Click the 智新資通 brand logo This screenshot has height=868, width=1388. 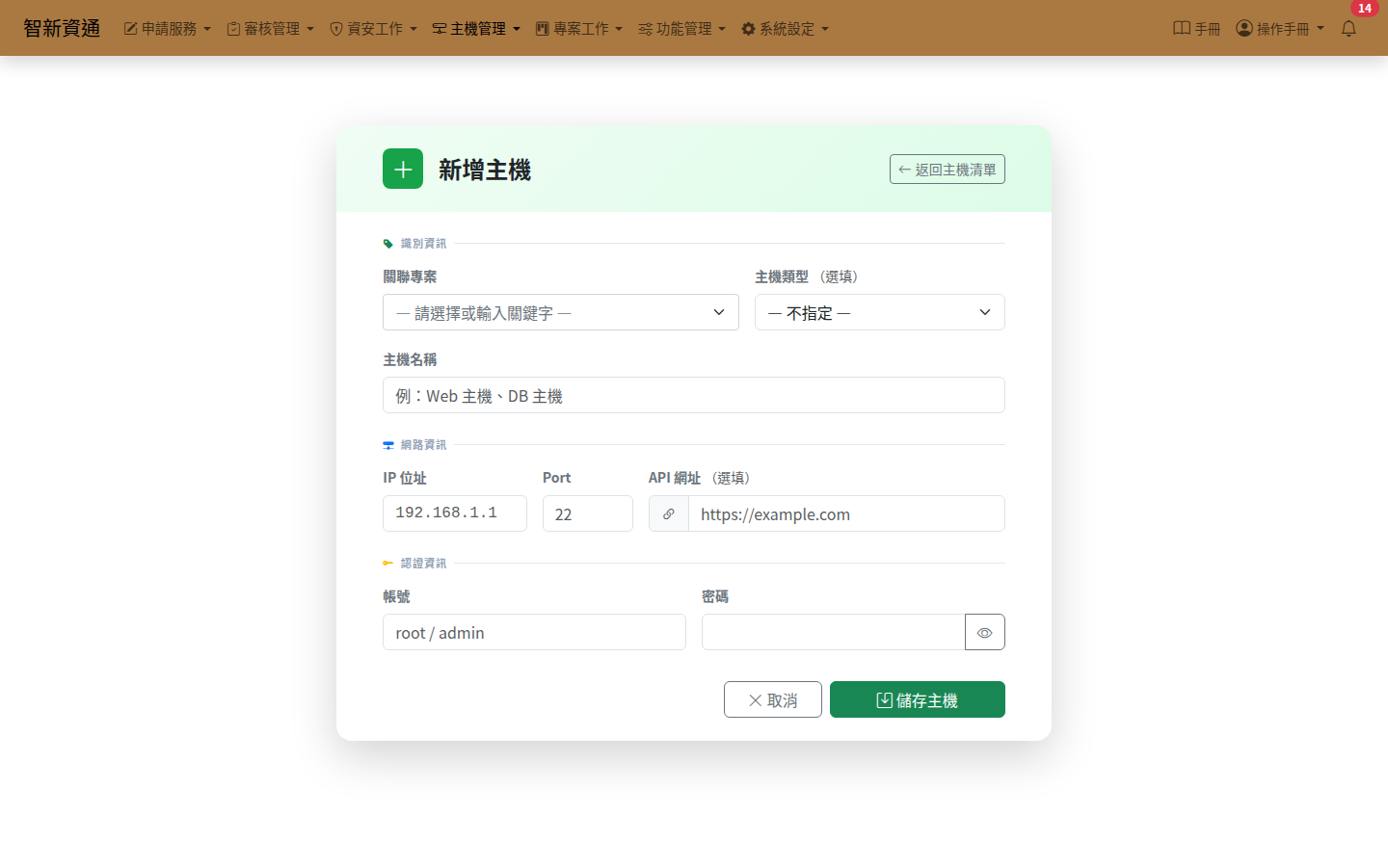62,28
